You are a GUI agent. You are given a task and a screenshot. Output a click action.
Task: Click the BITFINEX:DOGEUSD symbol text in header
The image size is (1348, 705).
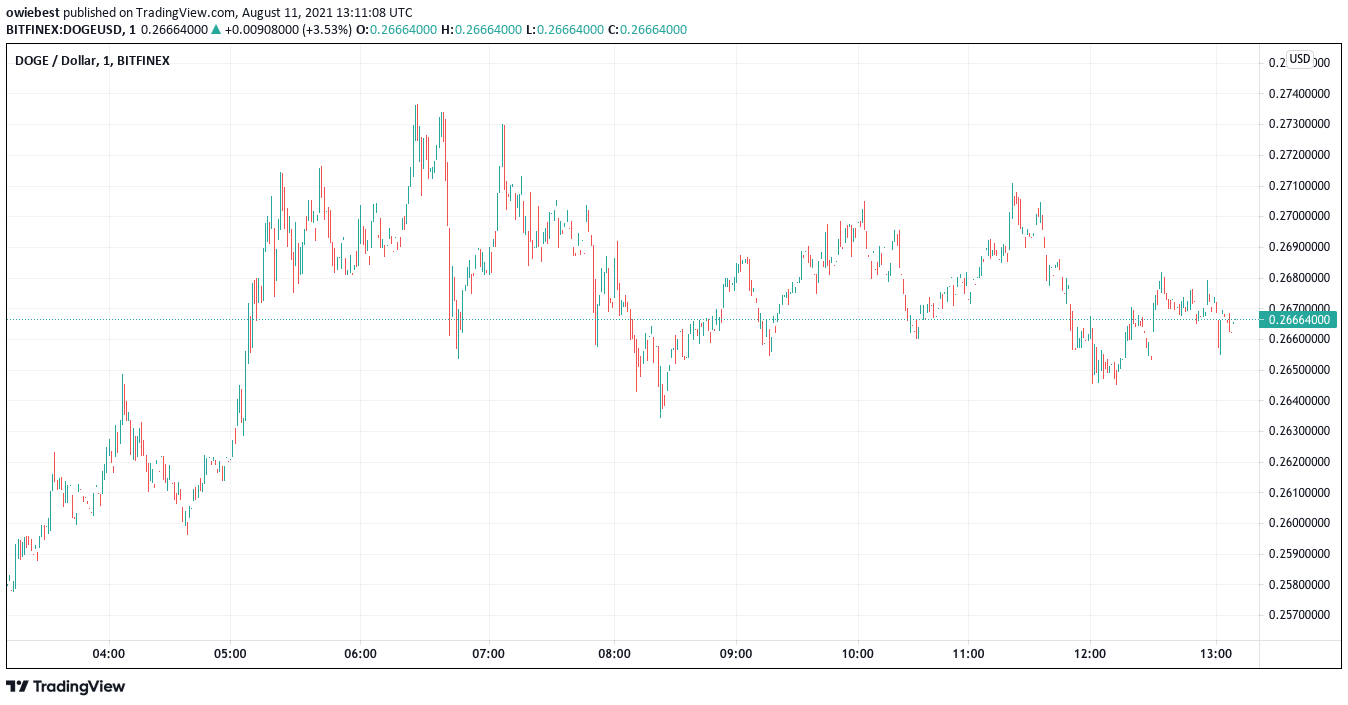64,30
